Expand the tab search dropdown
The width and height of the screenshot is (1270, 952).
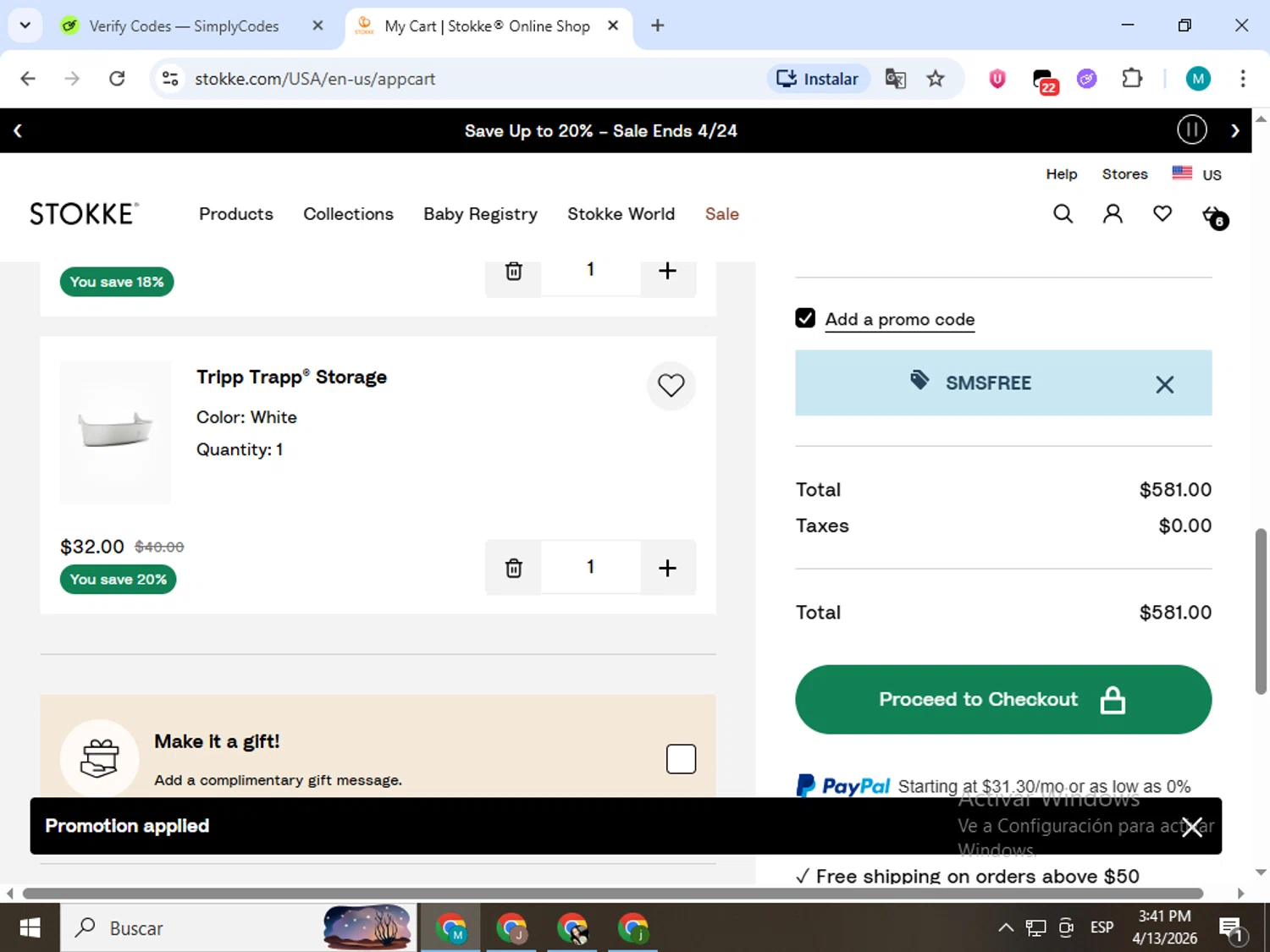[x=25, y=25]
